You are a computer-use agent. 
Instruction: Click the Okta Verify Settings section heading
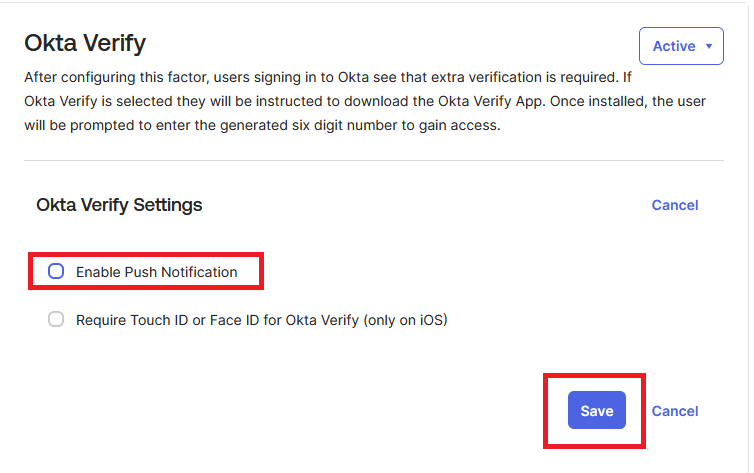(119, 205)
